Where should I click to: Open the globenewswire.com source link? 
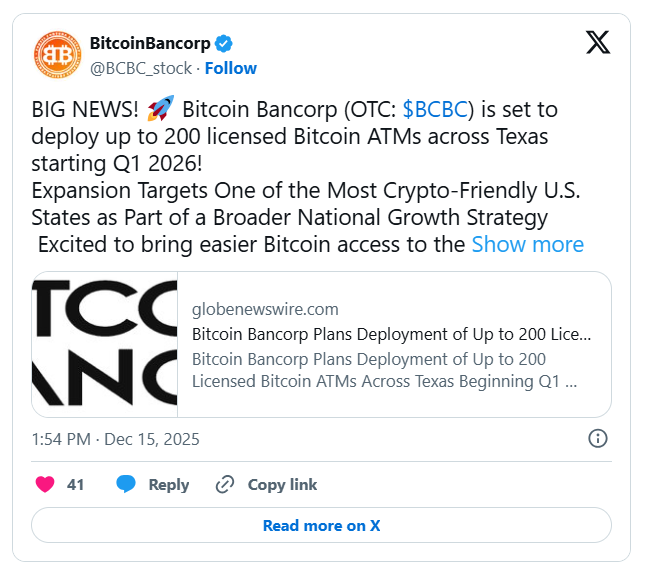coord(265,309)
